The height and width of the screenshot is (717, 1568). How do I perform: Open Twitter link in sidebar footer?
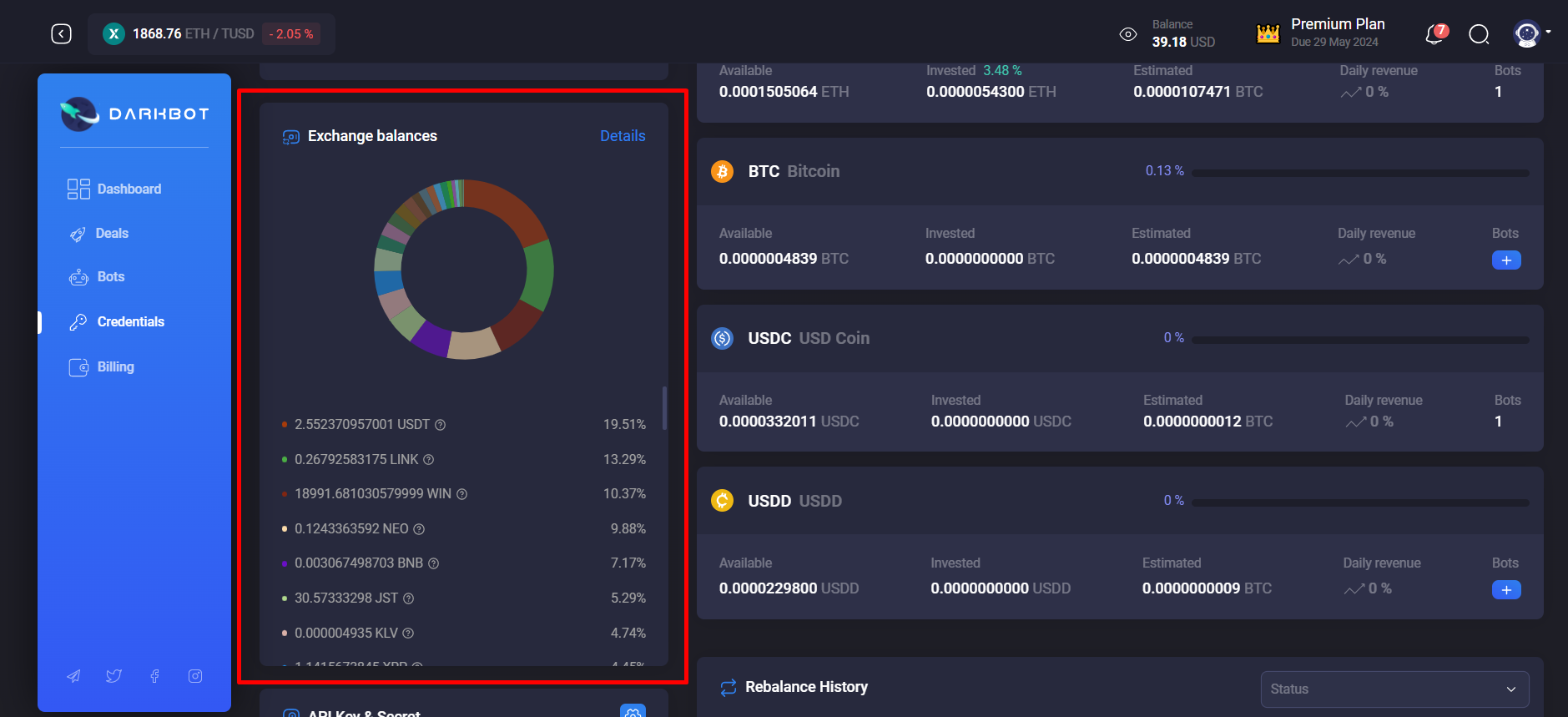point(114,676)
